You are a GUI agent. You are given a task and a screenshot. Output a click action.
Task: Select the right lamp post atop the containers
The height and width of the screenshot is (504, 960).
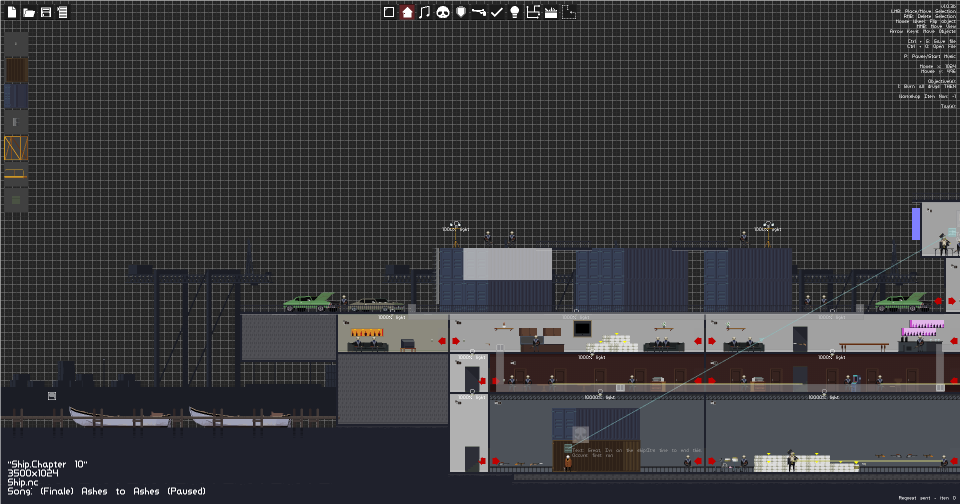tap(768, 233)
